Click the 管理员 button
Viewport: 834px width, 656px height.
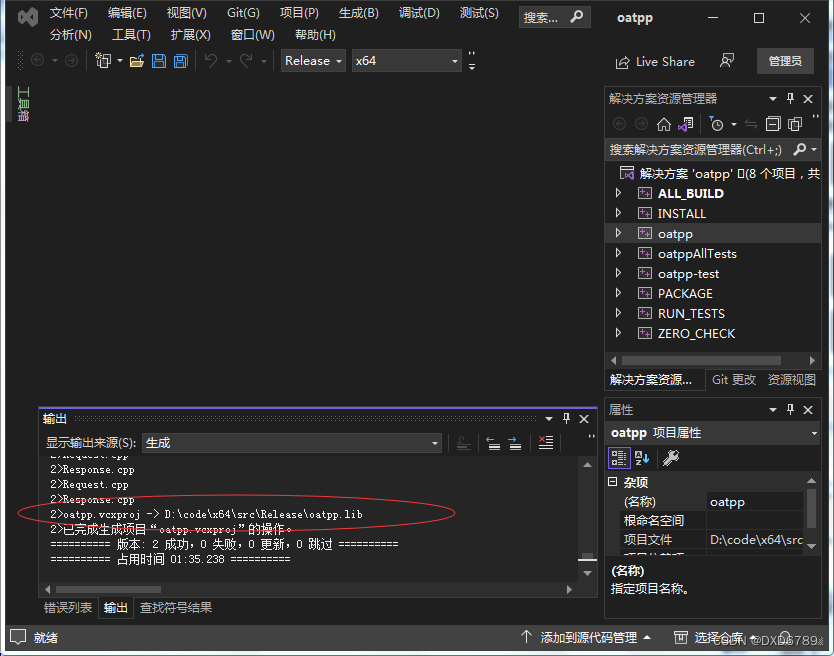pos(785,61)
